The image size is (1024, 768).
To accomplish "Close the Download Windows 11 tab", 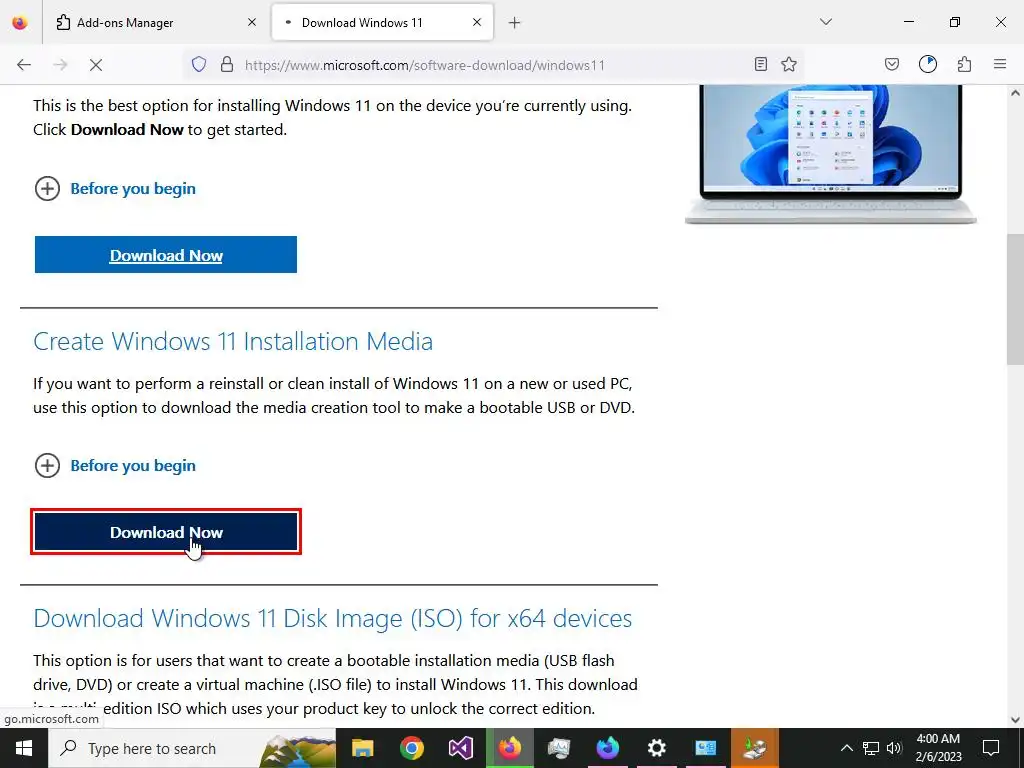I will click(477, 22).
